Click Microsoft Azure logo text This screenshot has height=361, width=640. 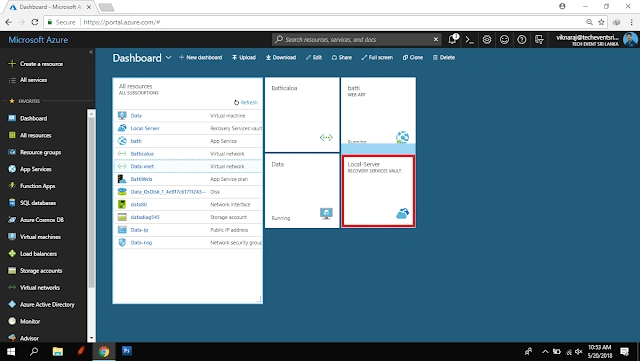click(x=38, y=40)
